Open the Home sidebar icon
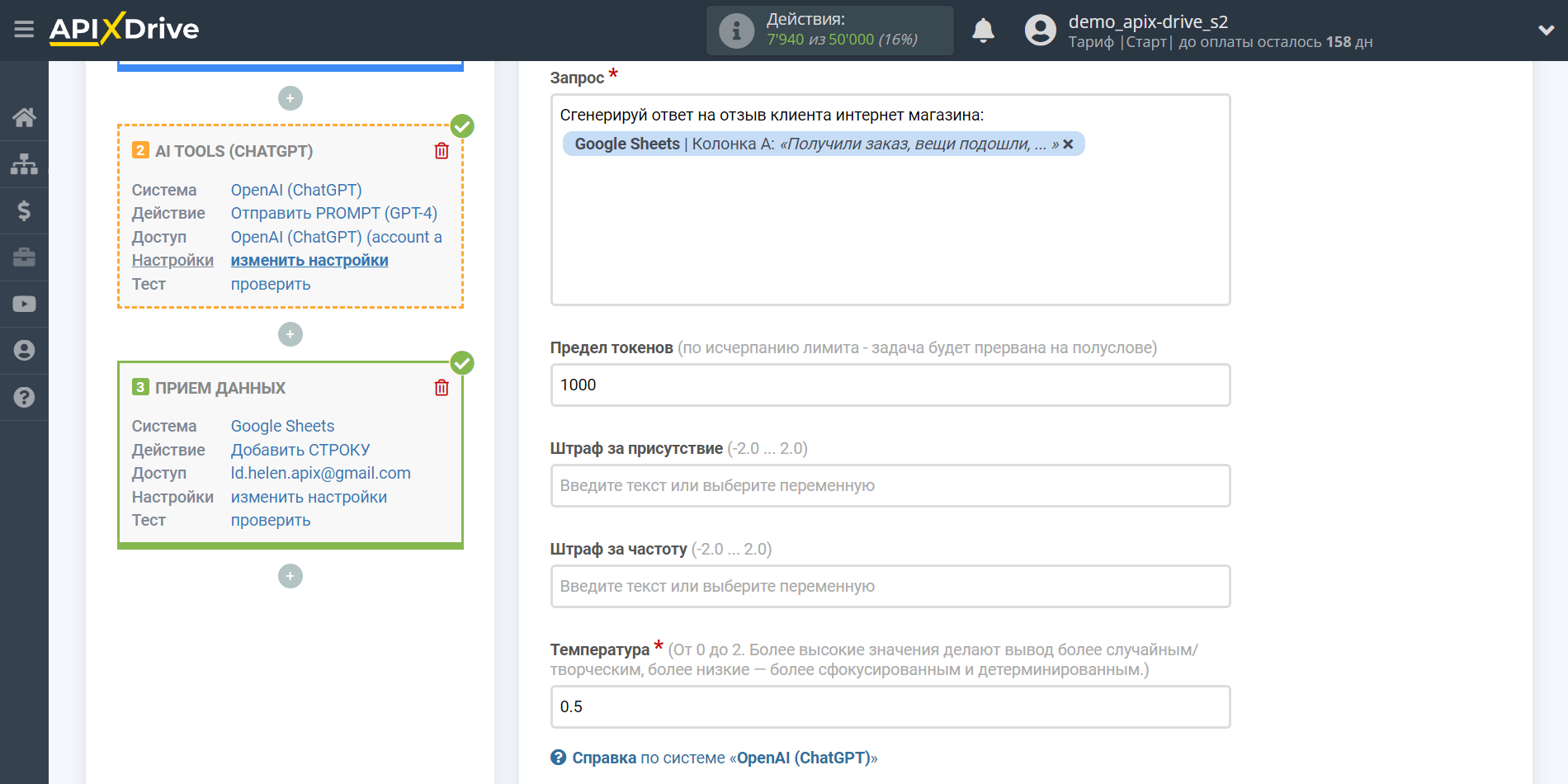 point(24,117)
